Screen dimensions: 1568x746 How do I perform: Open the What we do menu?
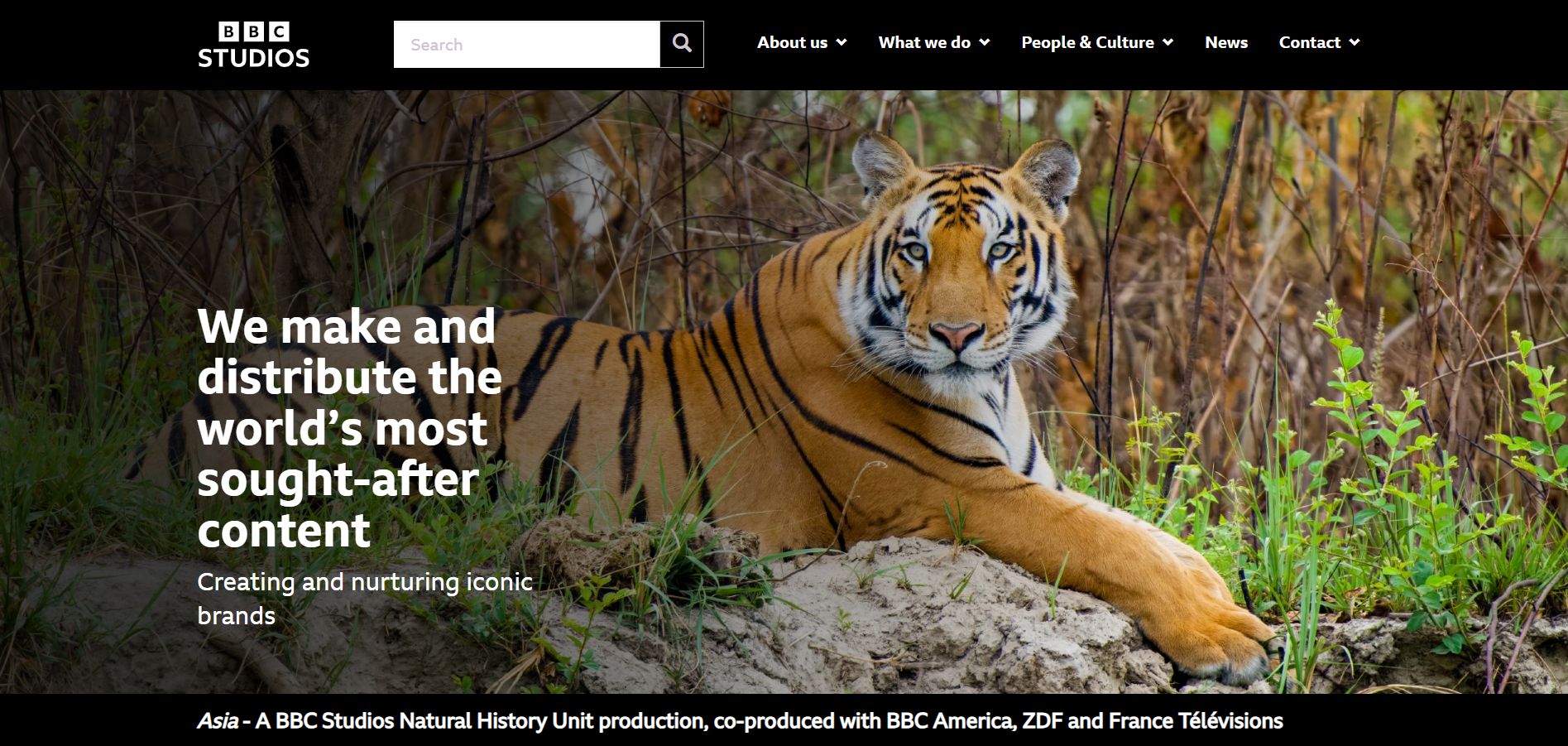point(924,42)
